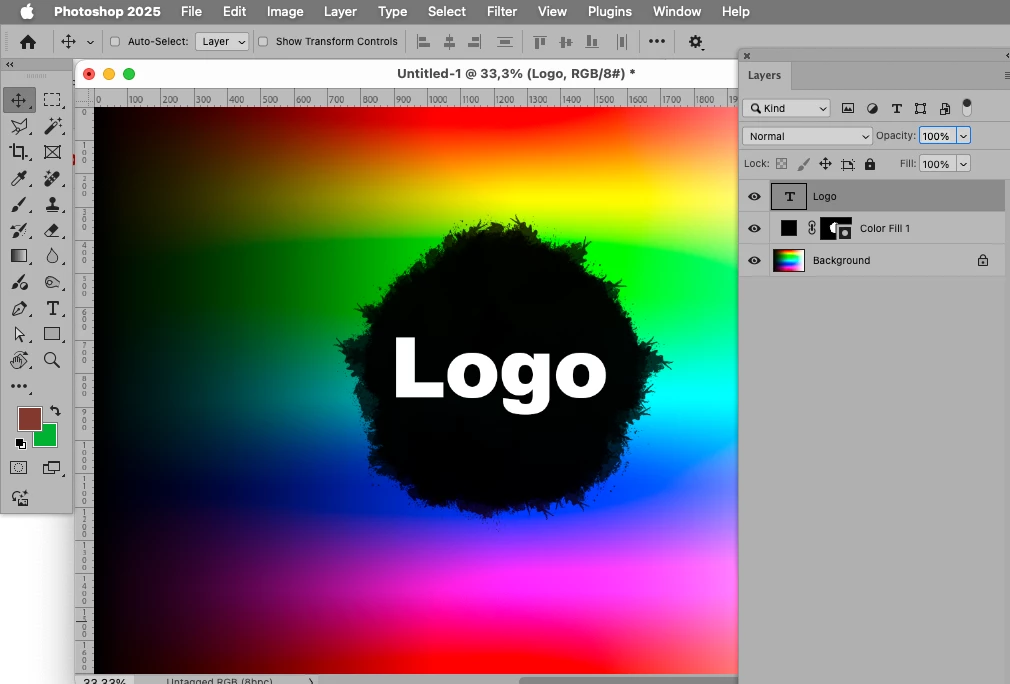This screenshot has height=684, width=1010.
Task: Switch to the Layers tab
Action: tap(764, 75)
